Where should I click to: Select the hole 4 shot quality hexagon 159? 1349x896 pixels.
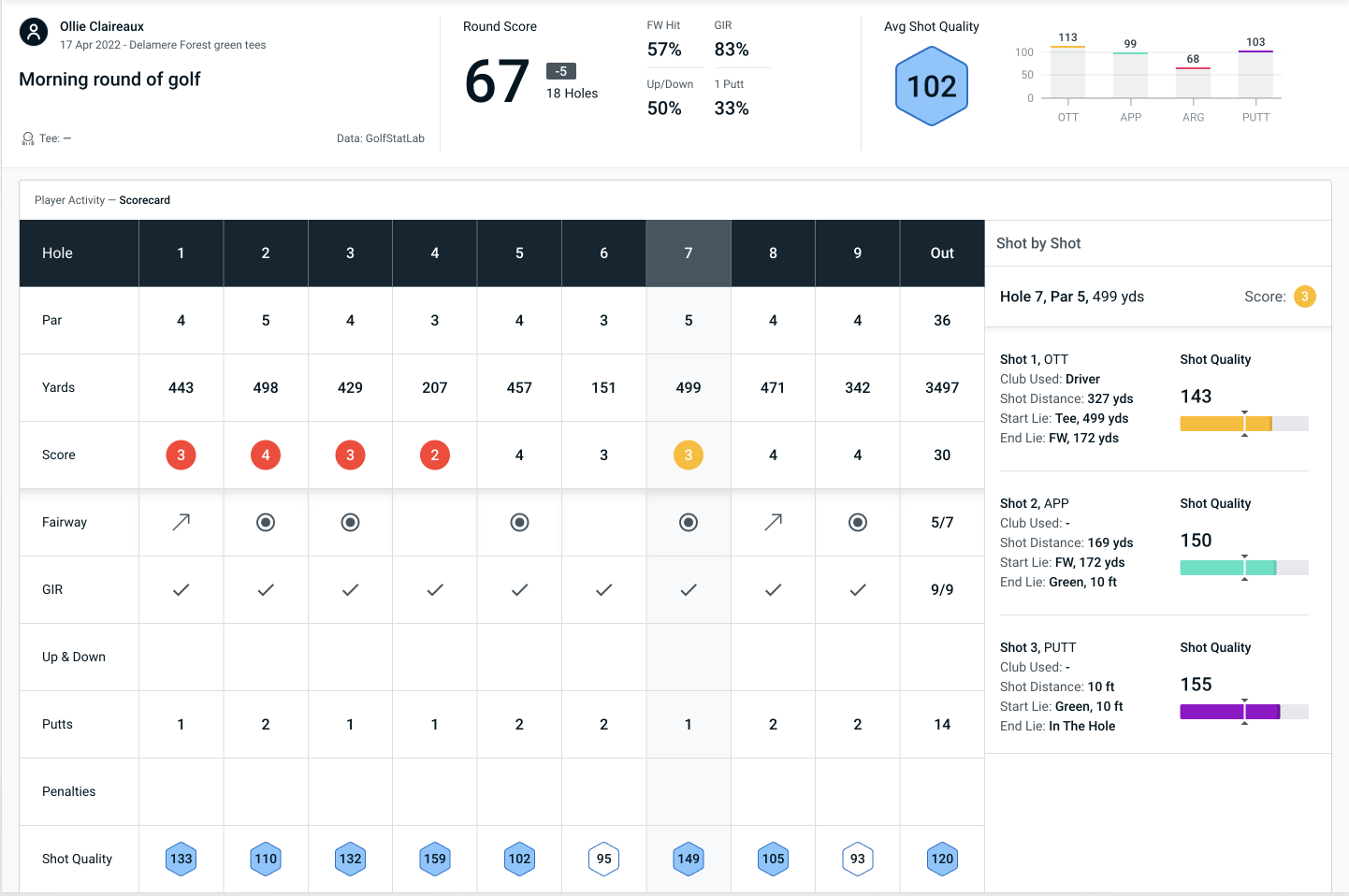[x=435, y=859]
